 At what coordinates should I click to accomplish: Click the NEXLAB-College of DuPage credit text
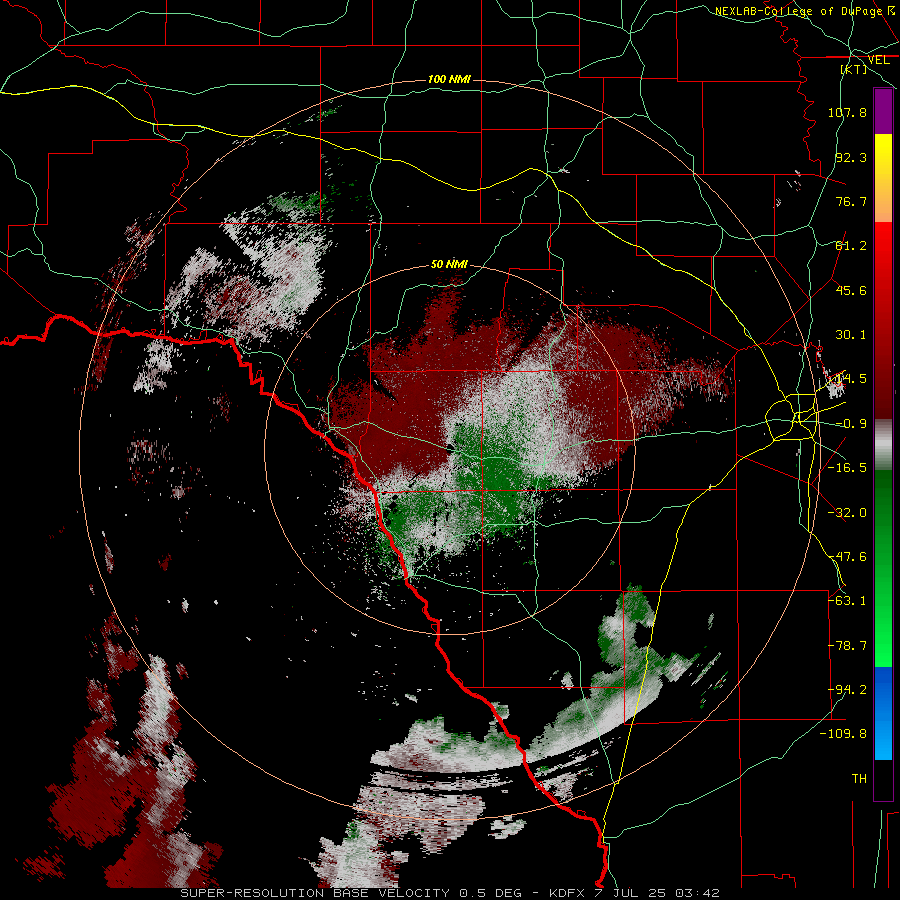(798, 11)
